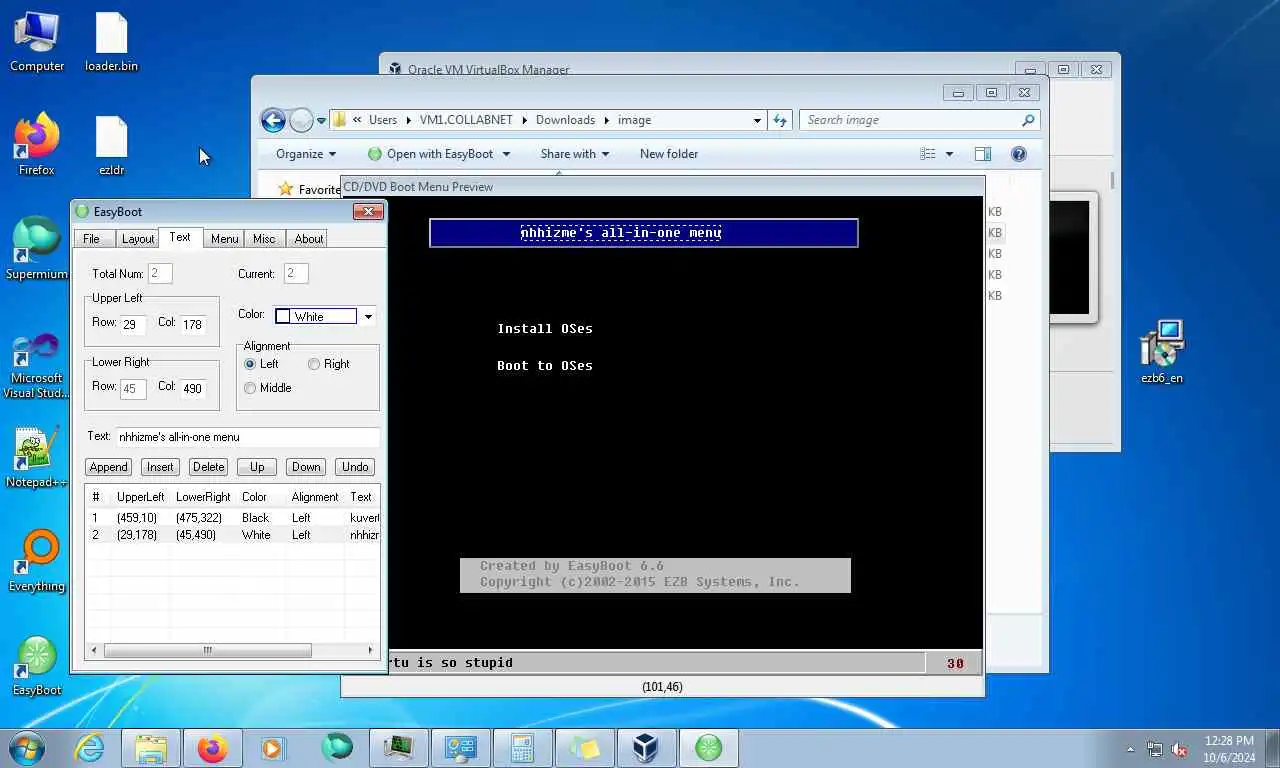Viewport: 1280px width, 768px height.
Task: Select the ezb6_en installer icon on desktop
Action: click(1161, 352)
